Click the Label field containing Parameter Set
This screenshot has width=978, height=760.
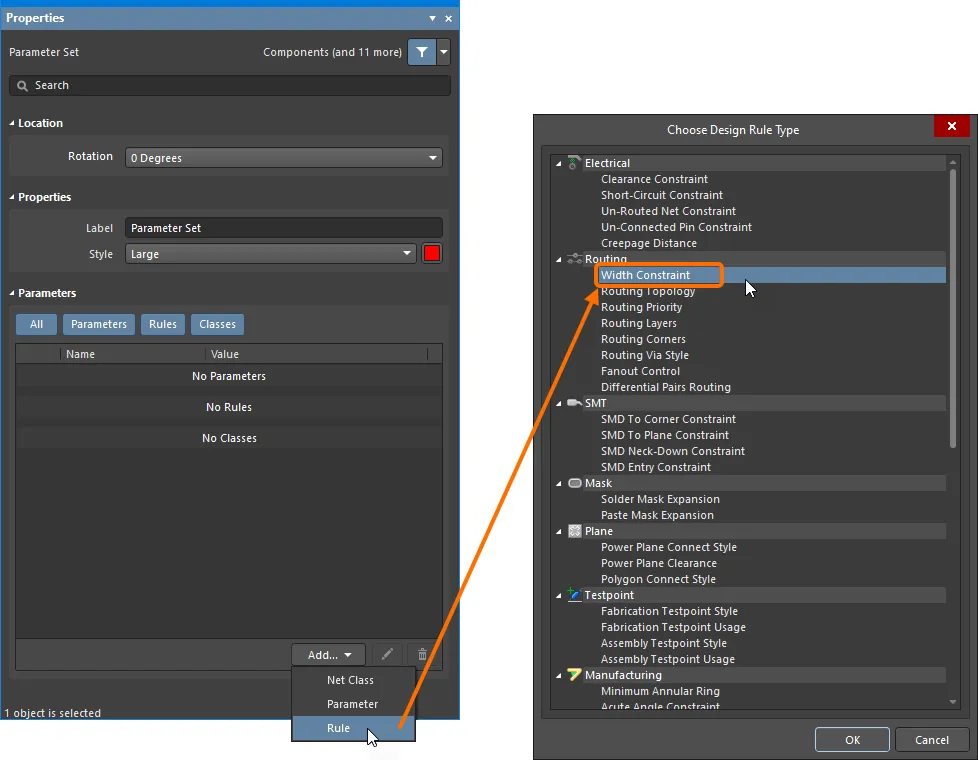point(284,228)
